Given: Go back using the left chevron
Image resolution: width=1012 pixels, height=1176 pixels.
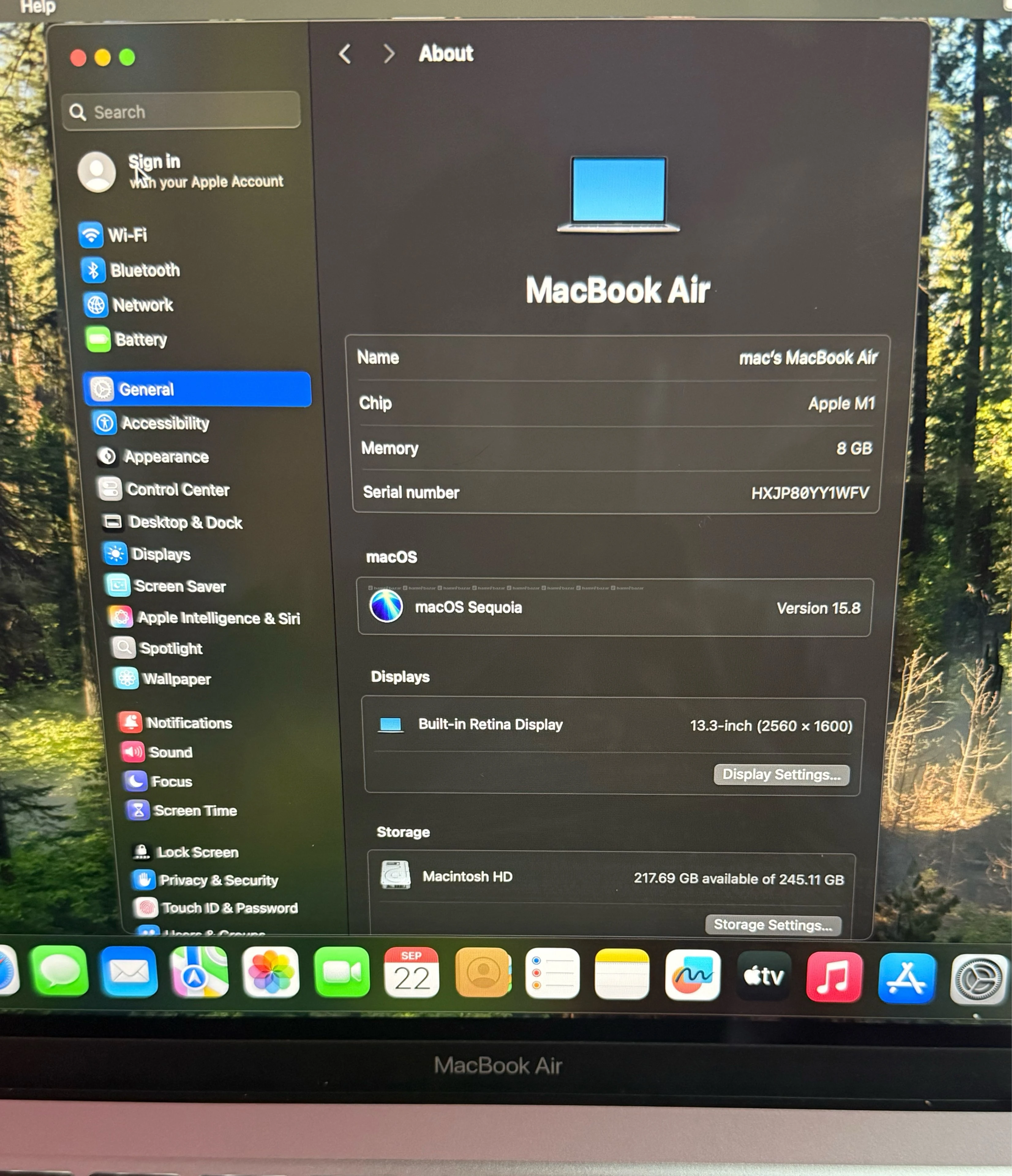Looking at the screenshot, I should tap(344, 54).
